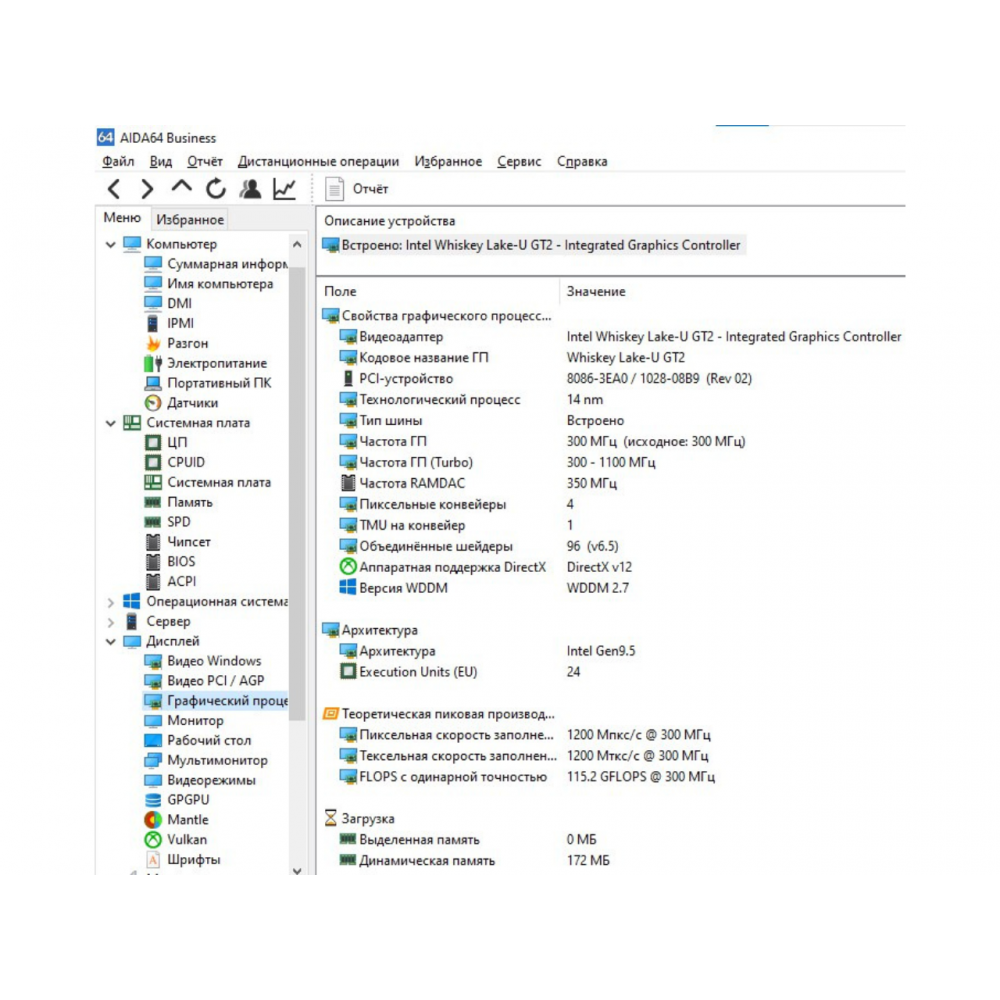Screen dimensions: 1000x1000
Task: Click the GPGPU stacked disk icon
Action: click(x=153, y=800)
